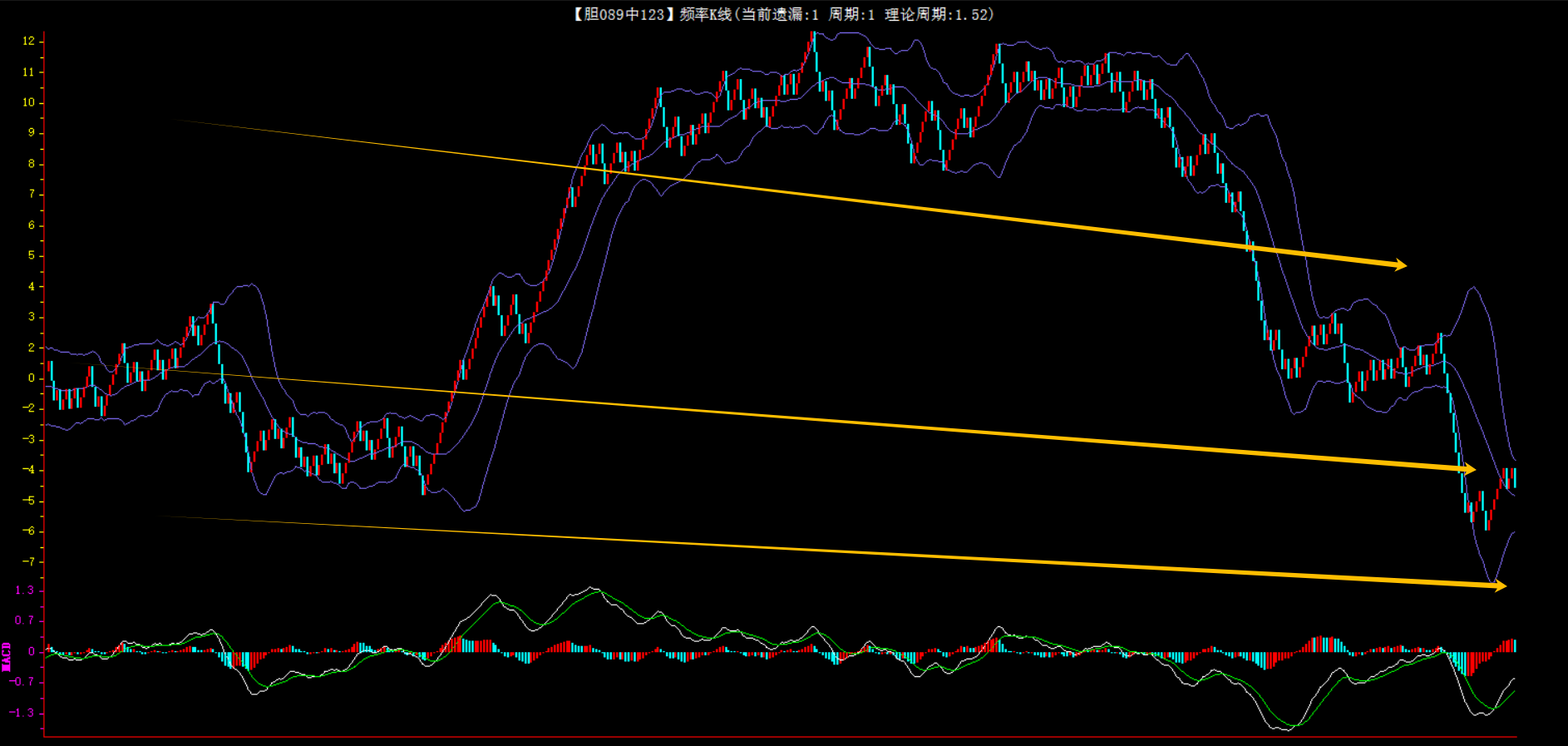Click the 【胆089中123】 code in title

pyautogui.click(x=620, y=14)
